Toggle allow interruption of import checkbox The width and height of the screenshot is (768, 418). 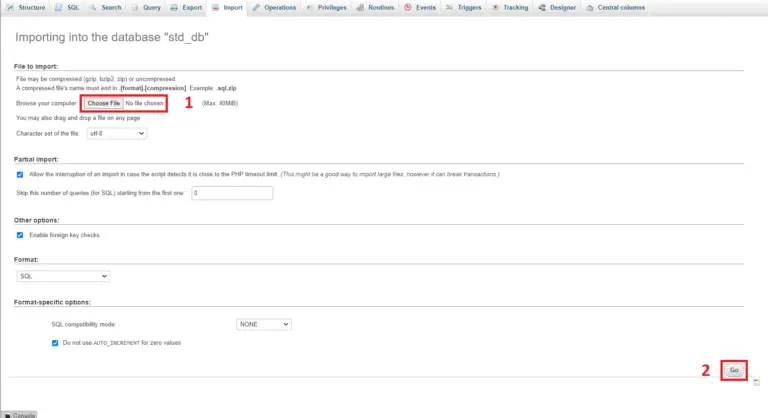20,174
